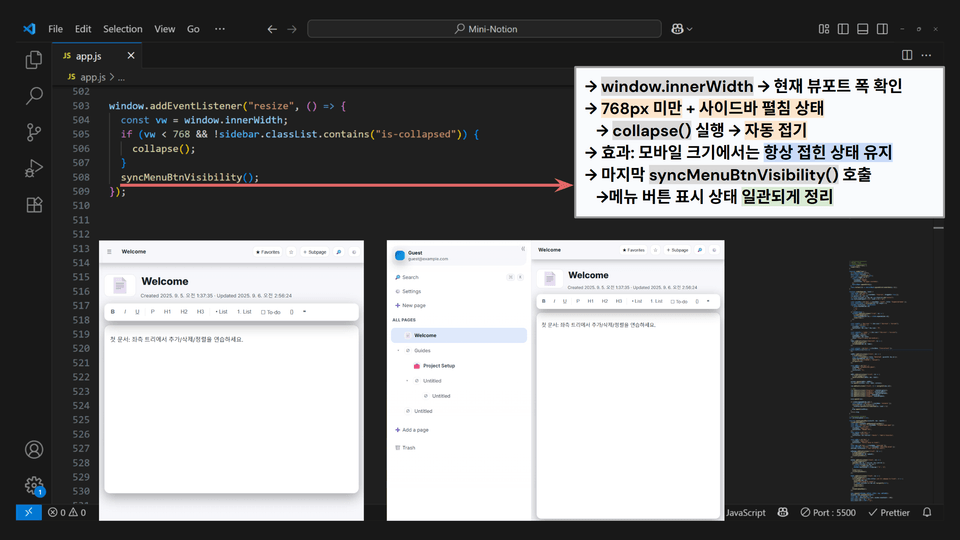Select Welcome page row in preview sidebar
960x540 pixels.
[459, 336]
